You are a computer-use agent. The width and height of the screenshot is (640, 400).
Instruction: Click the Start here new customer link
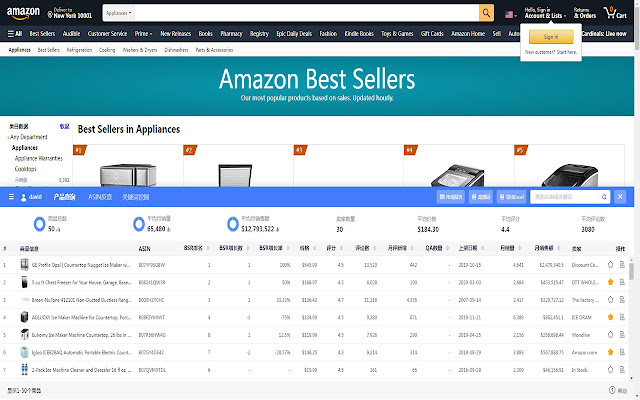[567, 52]
